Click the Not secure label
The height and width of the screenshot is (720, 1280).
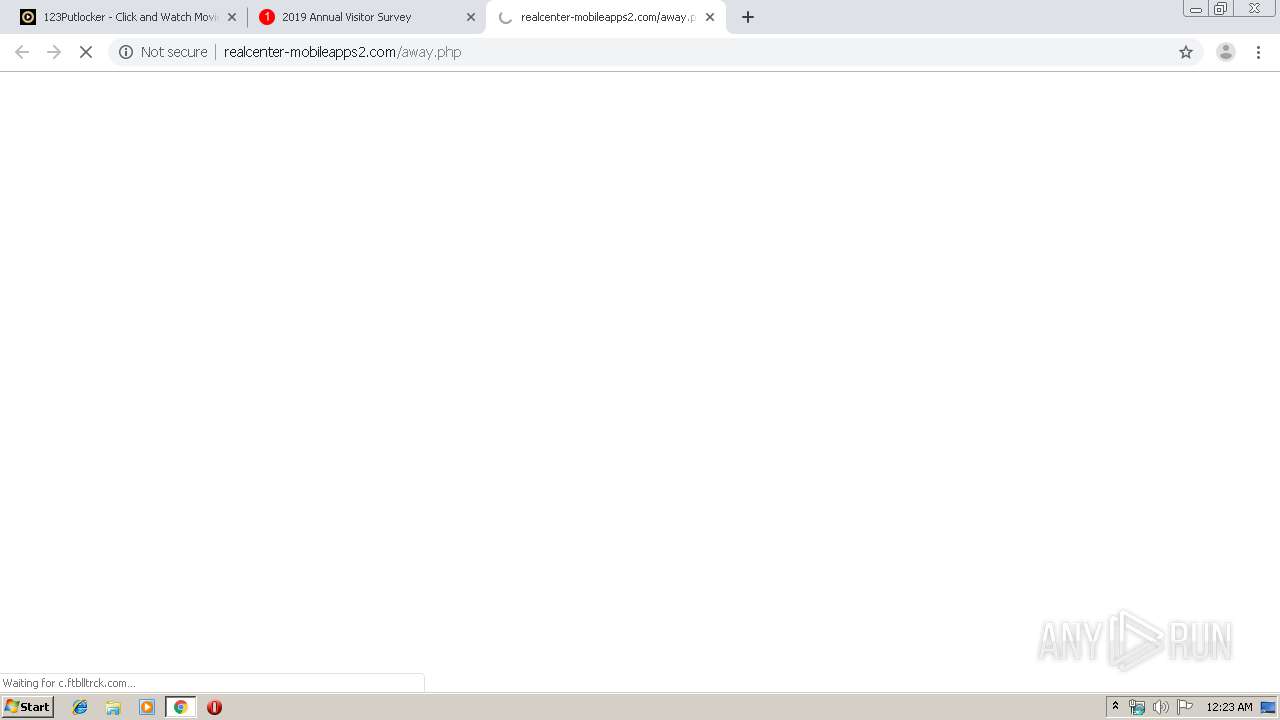[174, 52]
